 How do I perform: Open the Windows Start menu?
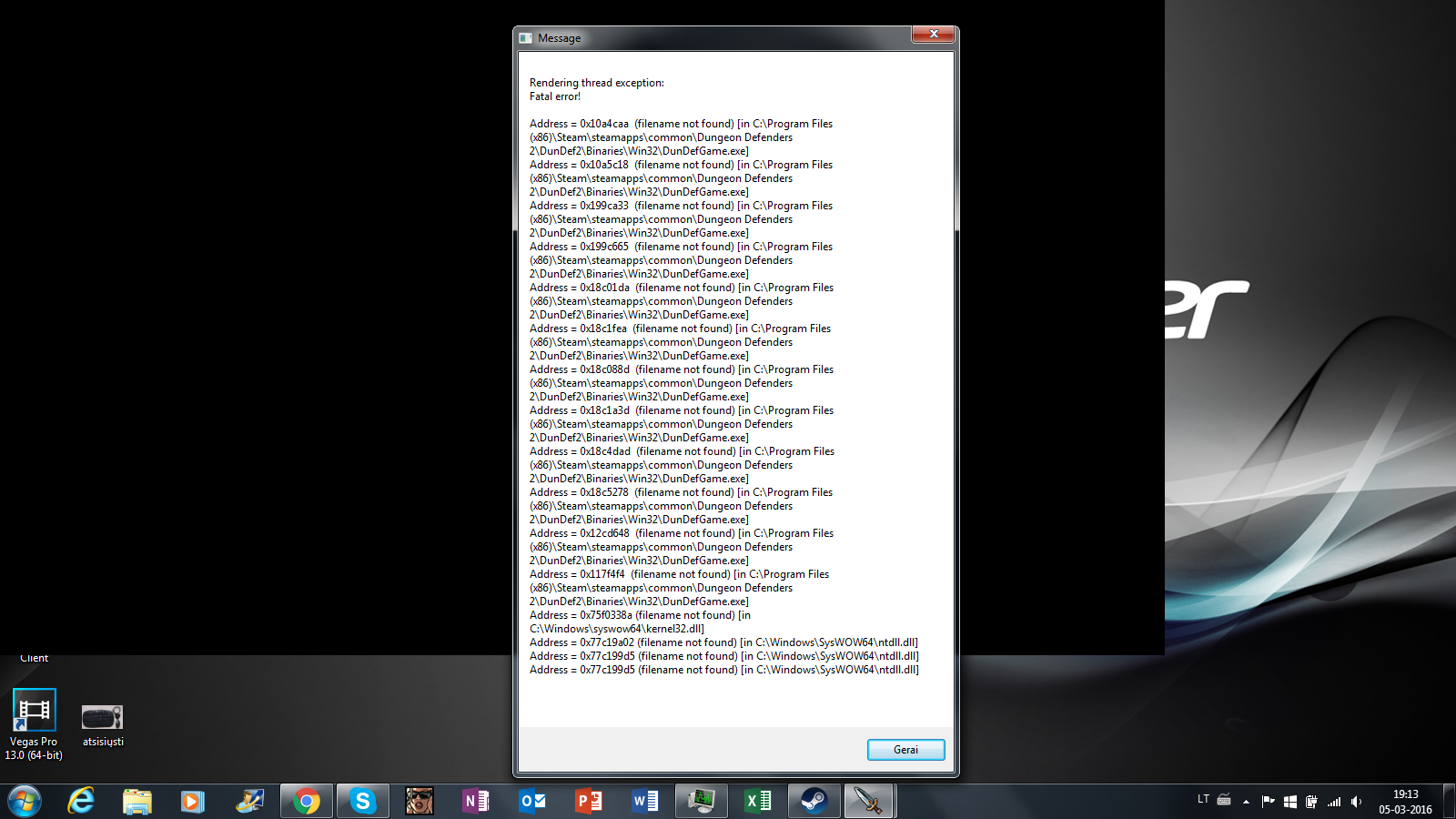click(25, 802)
